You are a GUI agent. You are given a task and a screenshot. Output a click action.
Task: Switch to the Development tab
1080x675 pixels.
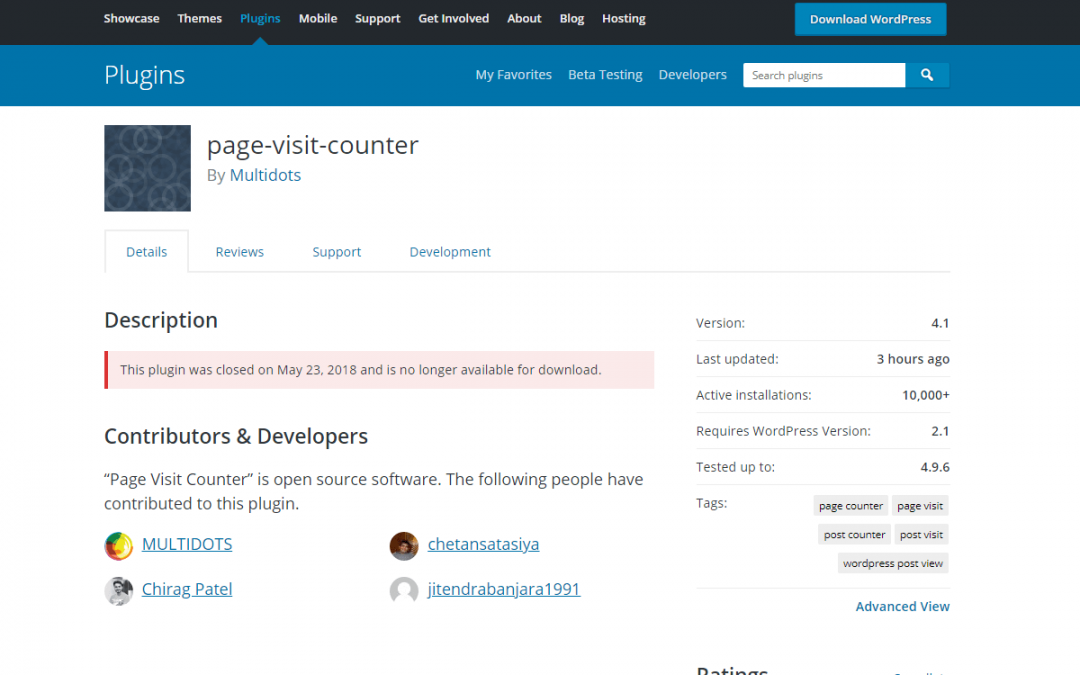[450, 252]
